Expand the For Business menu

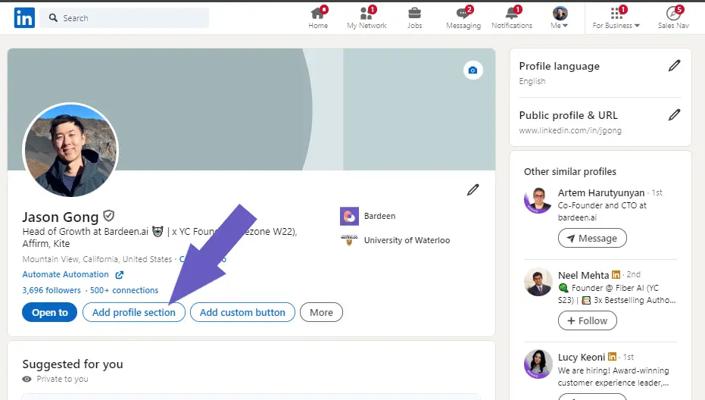[x=616, y=18]
